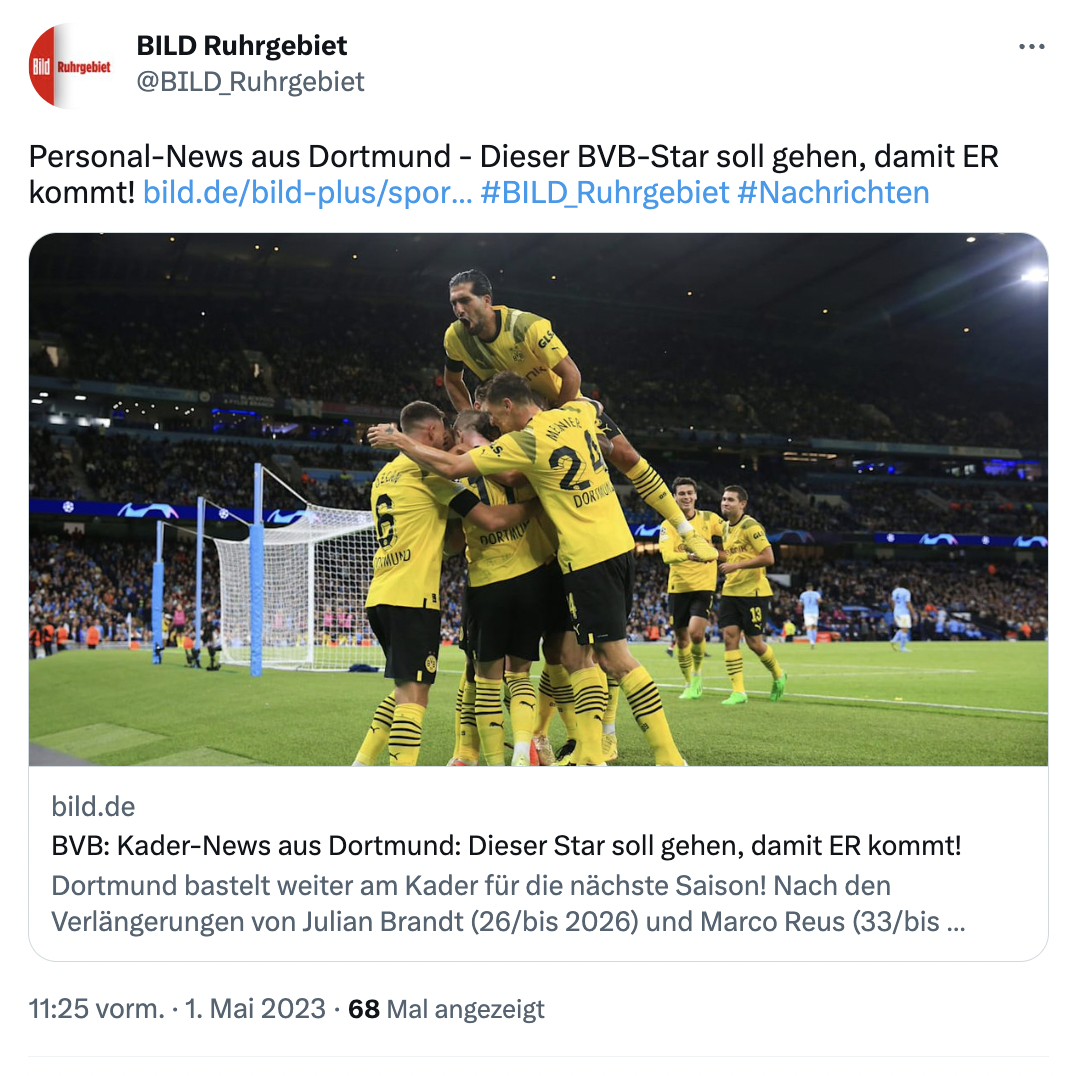Open the @BILD_Ruhrgebiet handle link

pyautogui.click(x=250, y=82)
